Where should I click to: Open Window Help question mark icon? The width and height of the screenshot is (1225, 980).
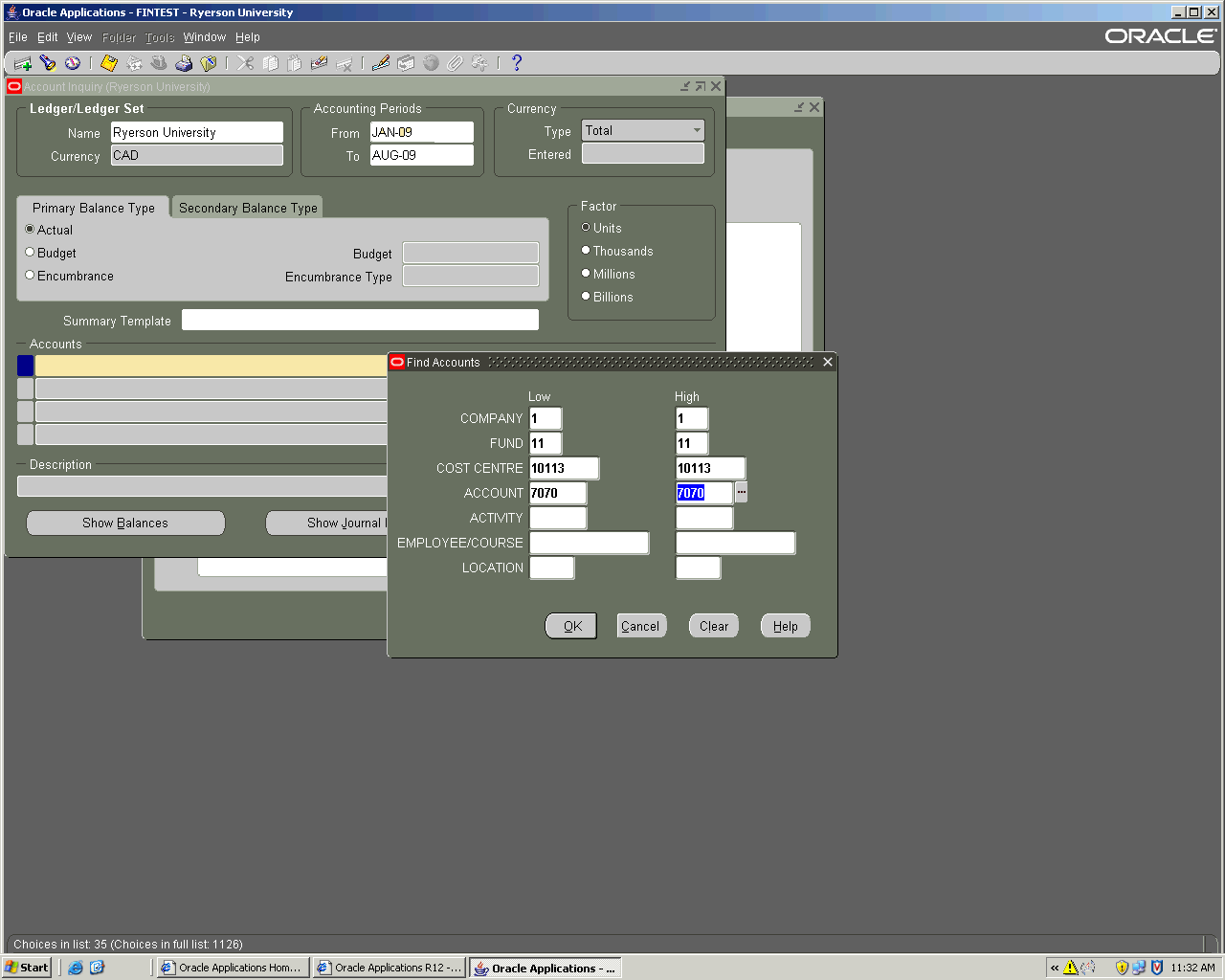point(517,63)
